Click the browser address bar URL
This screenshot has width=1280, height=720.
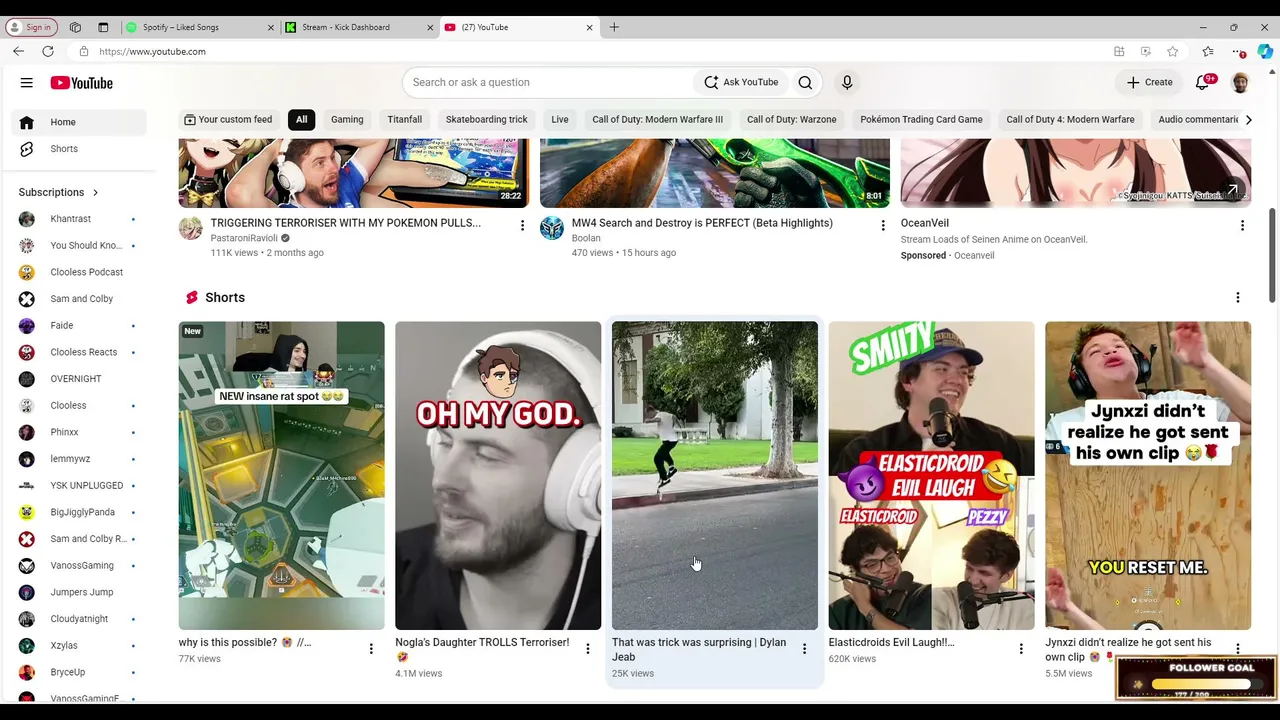point(153,52)
